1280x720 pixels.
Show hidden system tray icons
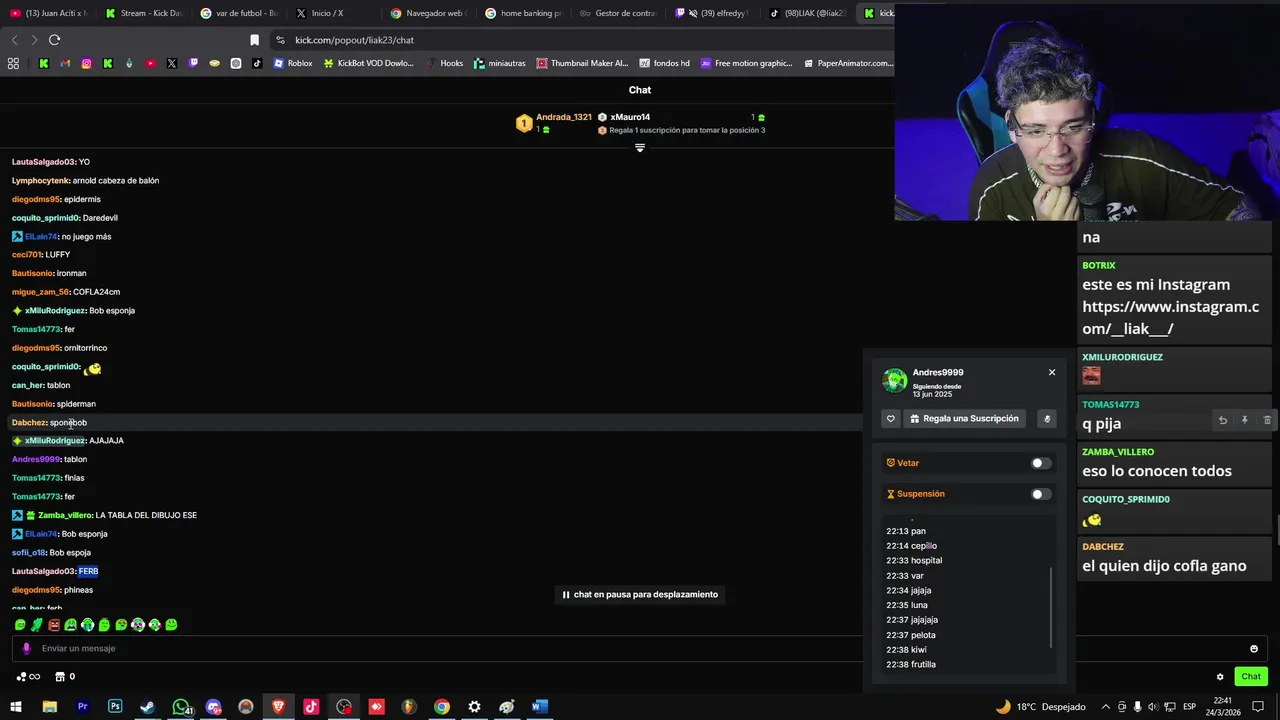1106,707
